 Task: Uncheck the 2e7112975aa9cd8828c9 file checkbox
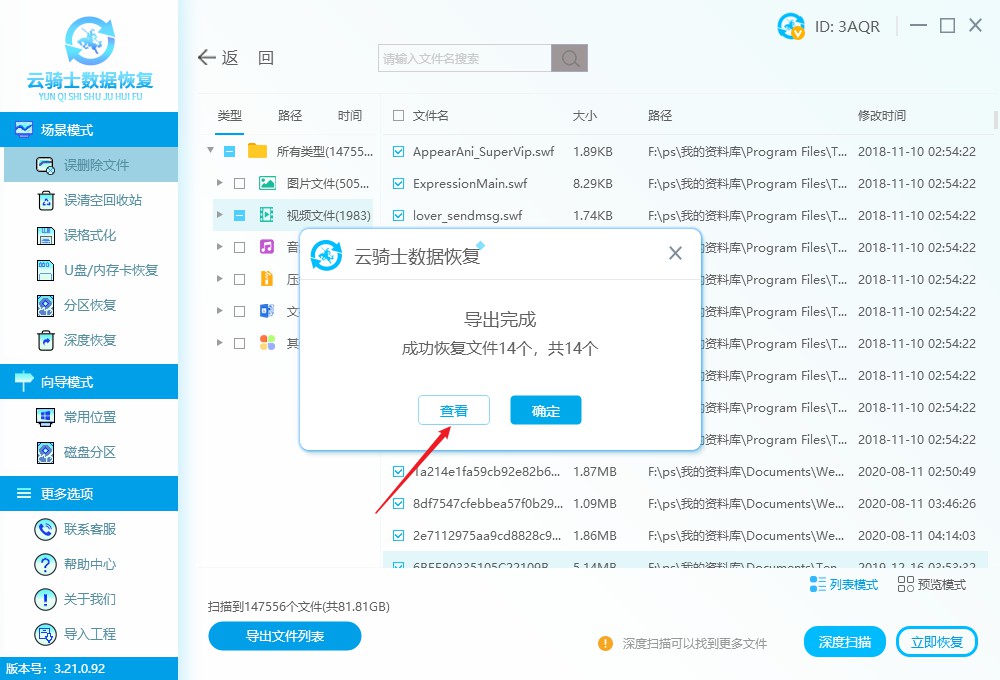click(x=399, y=536)
